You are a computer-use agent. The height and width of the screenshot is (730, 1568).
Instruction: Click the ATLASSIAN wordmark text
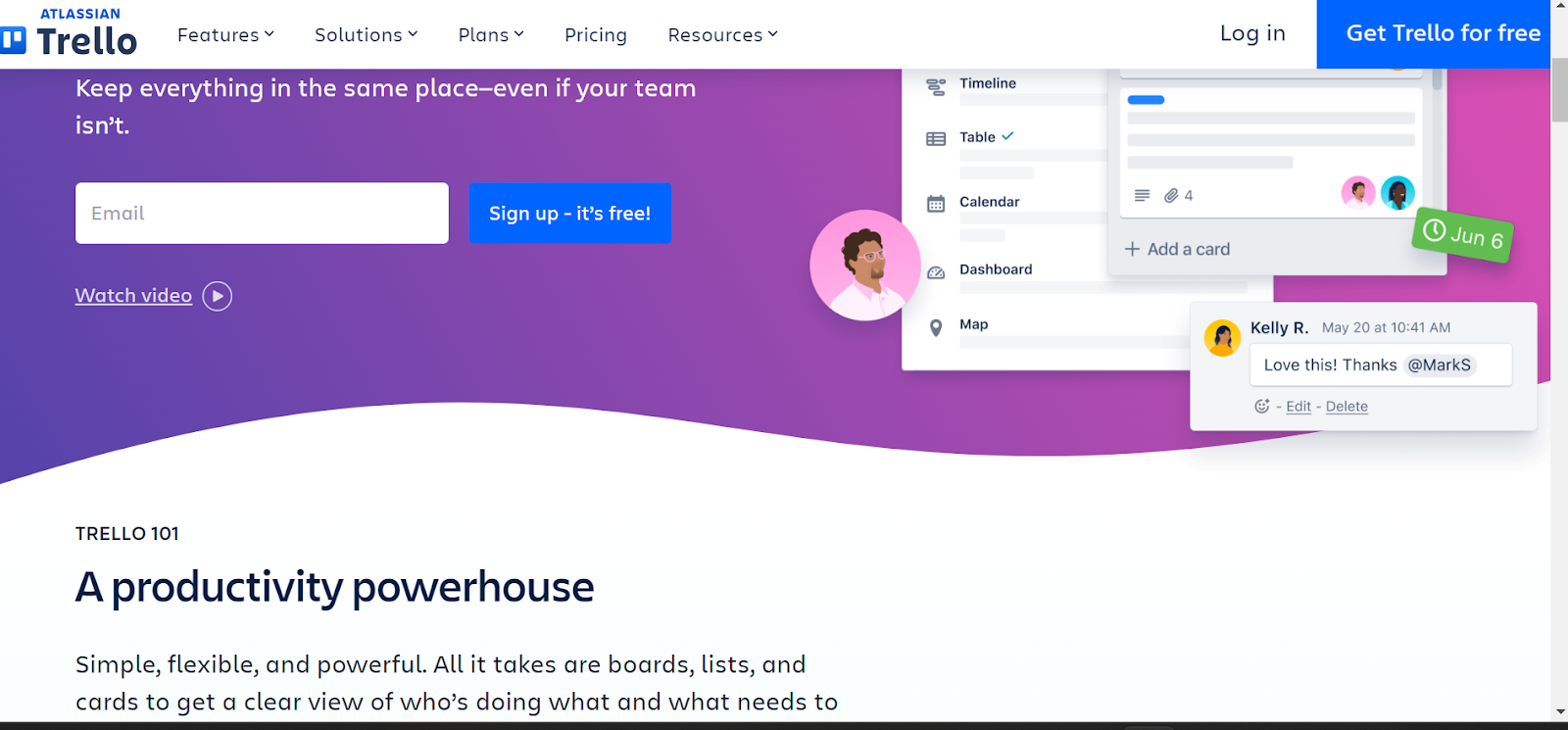point(80,14)
